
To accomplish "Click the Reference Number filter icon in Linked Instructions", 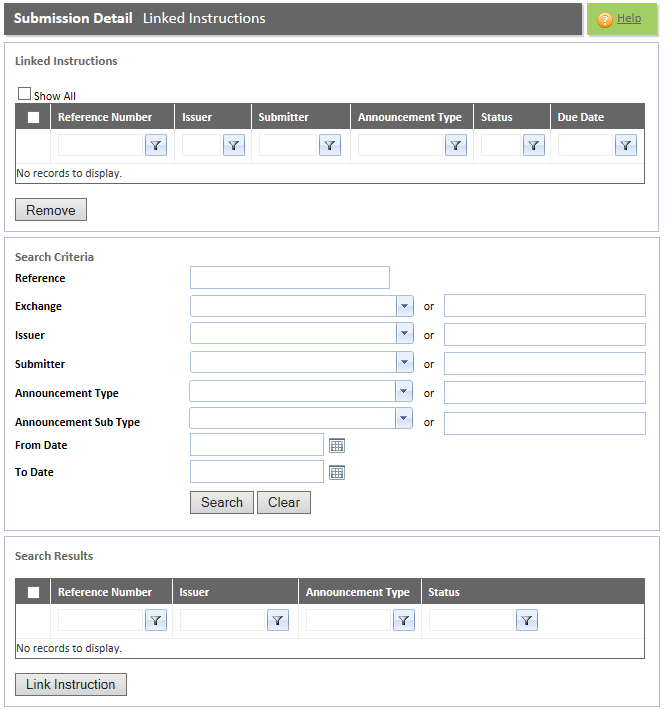I will [x=156, y=146].
